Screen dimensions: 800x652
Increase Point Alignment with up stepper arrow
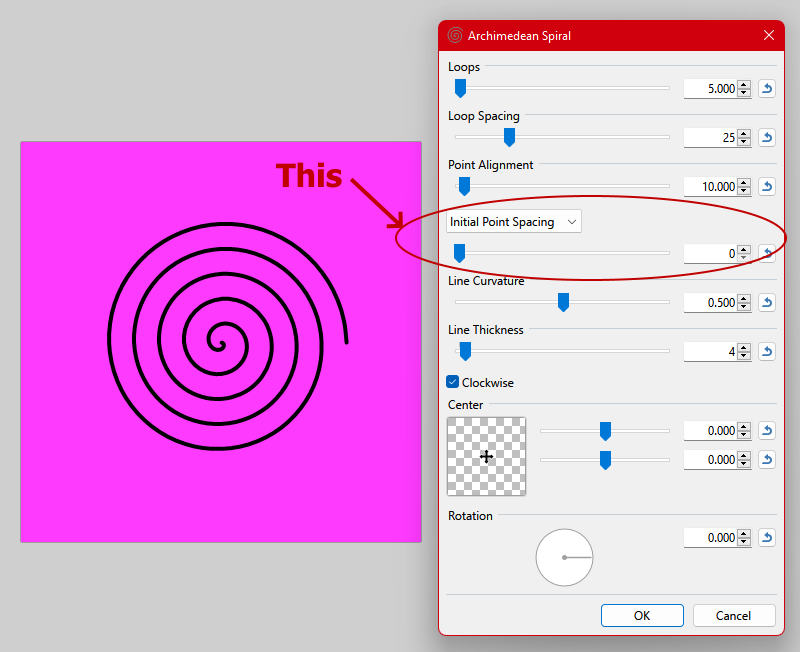pyautogui.click(x=744, y=183)
